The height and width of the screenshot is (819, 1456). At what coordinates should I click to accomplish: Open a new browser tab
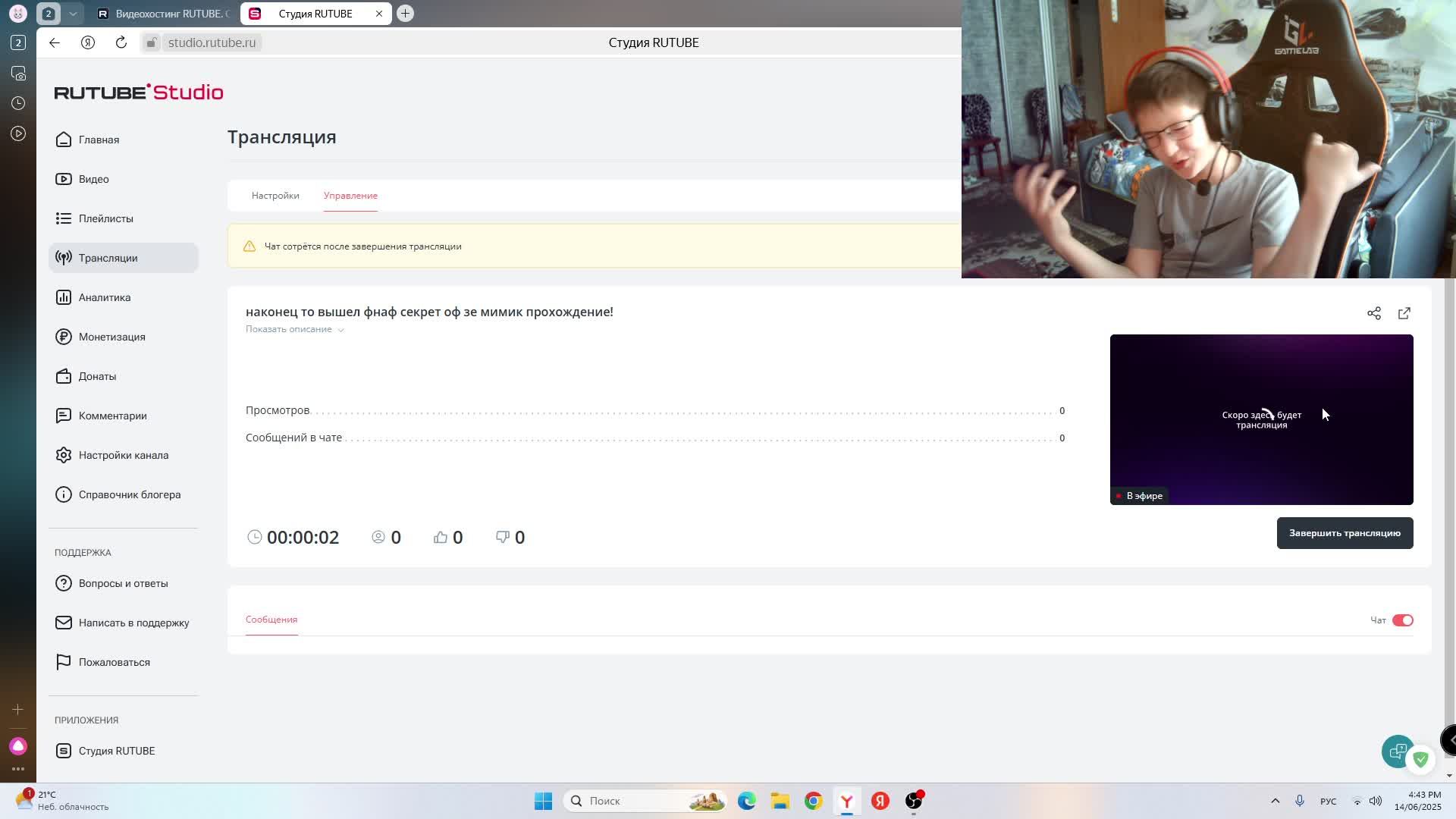405,14
